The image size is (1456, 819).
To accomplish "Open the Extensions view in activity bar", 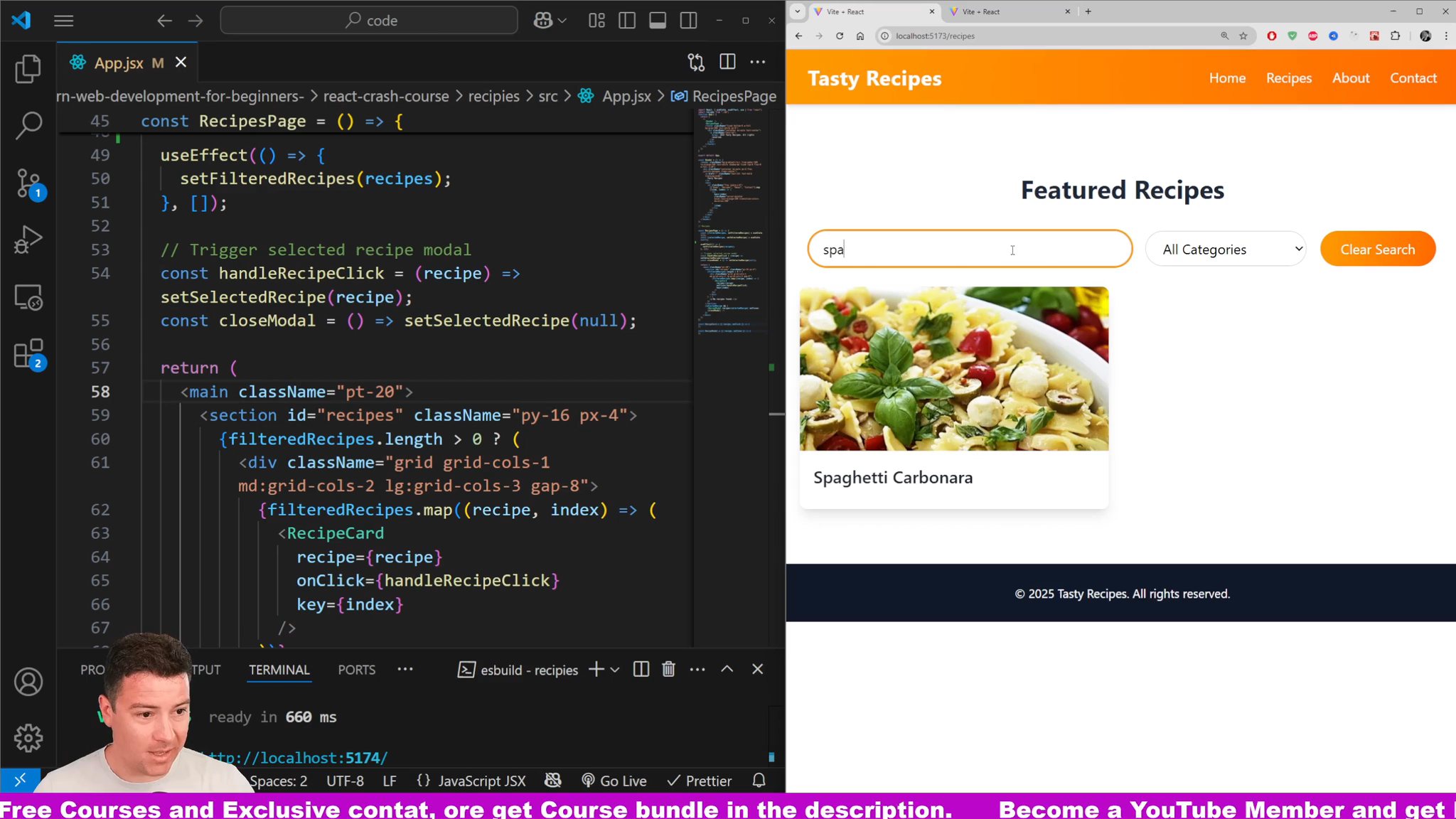I will tap(28, 353).
